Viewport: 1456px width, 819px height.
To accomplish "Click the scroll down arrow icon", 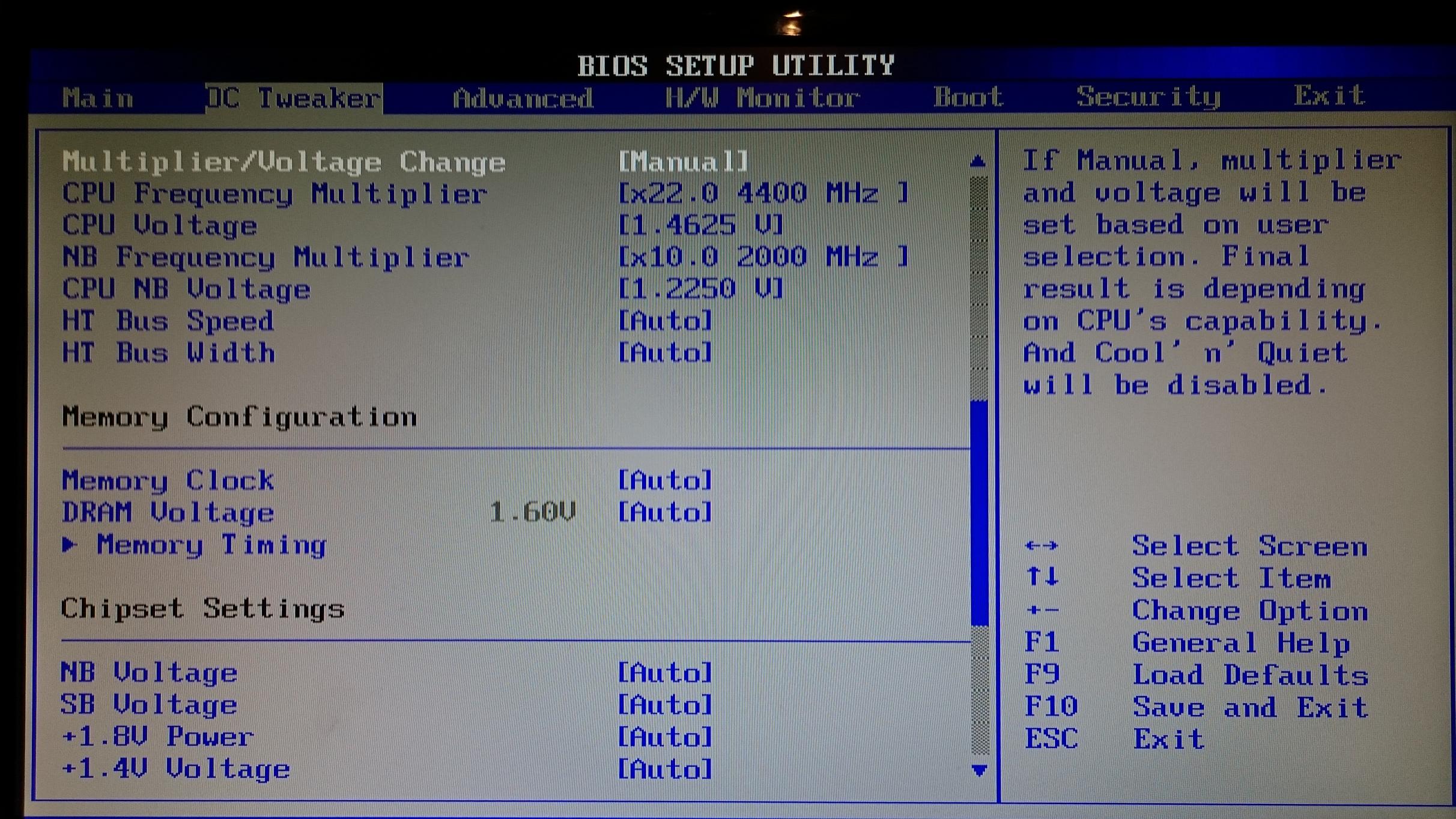I will [x=979, y=770].
